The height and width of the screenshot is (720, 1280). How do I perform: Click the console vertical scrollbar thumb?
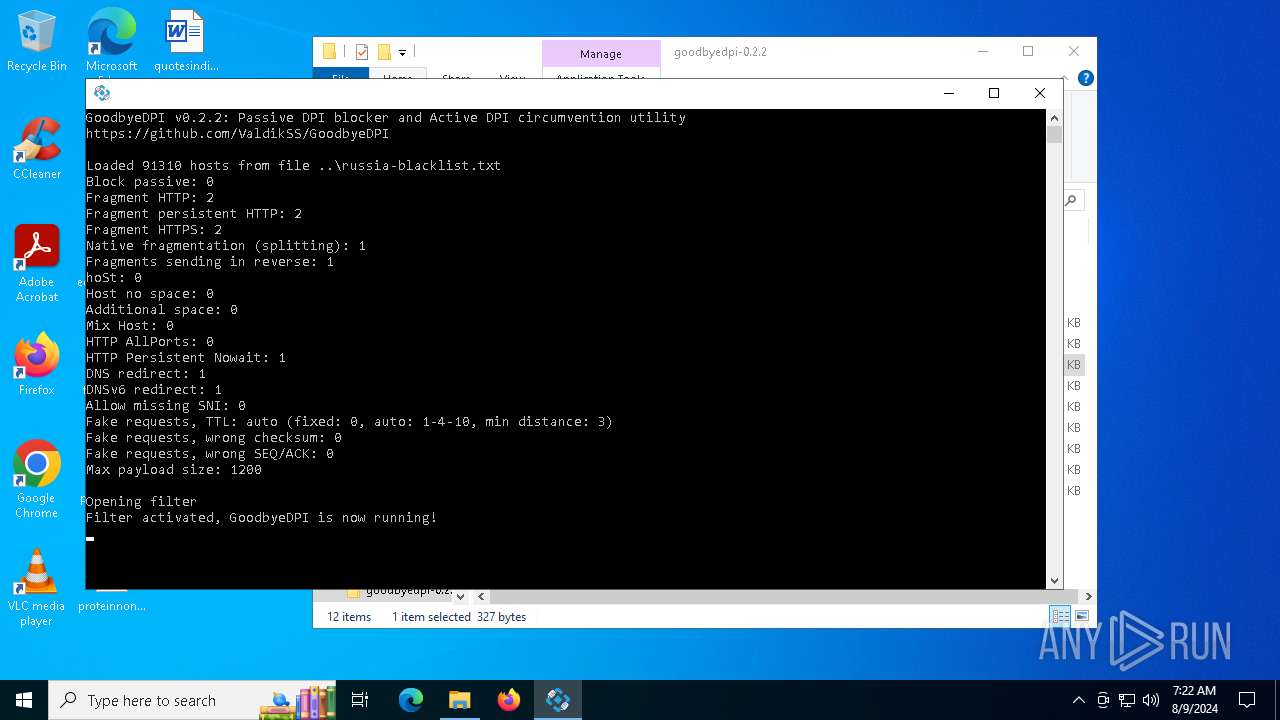(1054, 134)
